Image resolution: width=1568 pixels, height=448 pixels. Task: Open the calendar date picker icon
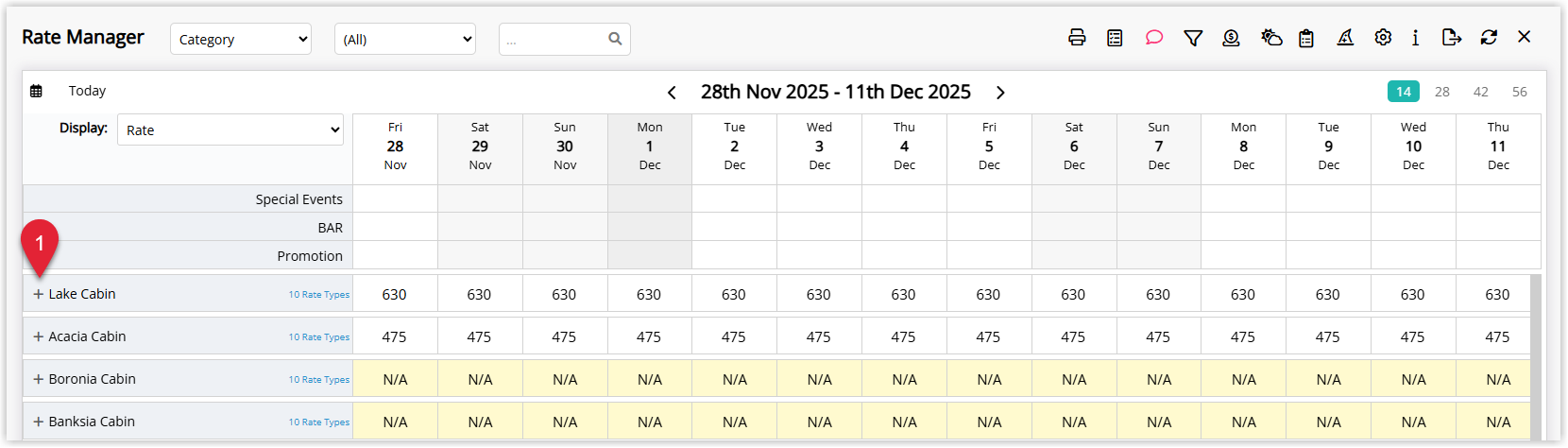click(36, 91)
